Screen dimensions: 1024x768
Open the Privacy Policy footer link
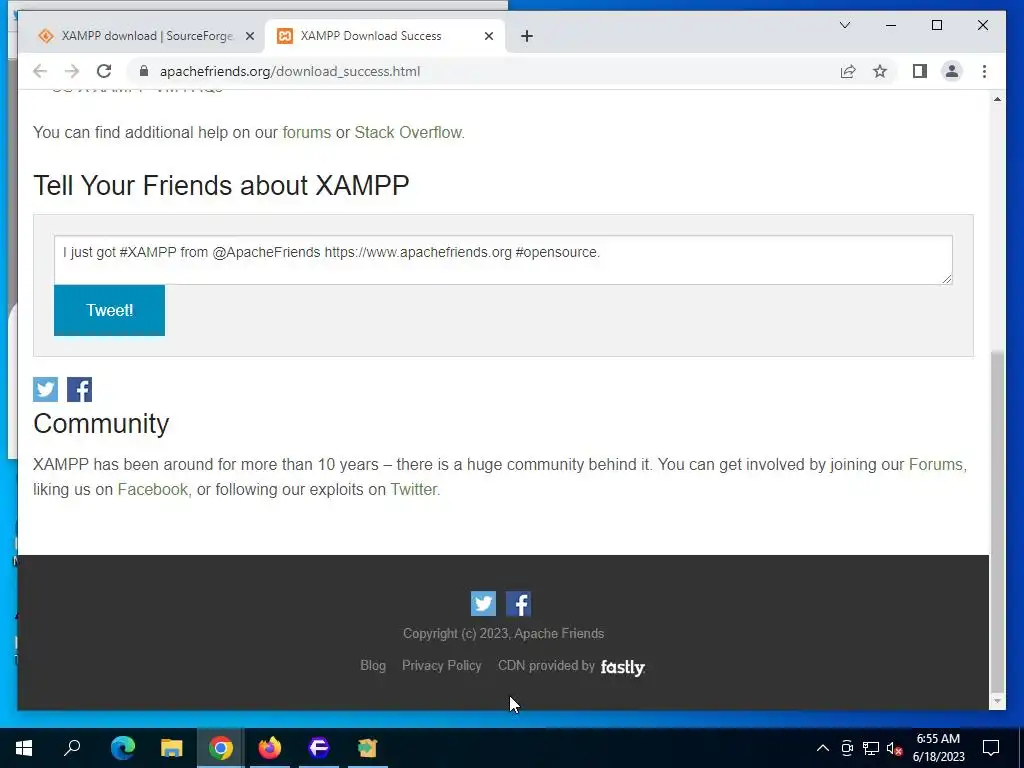(441, 665)
